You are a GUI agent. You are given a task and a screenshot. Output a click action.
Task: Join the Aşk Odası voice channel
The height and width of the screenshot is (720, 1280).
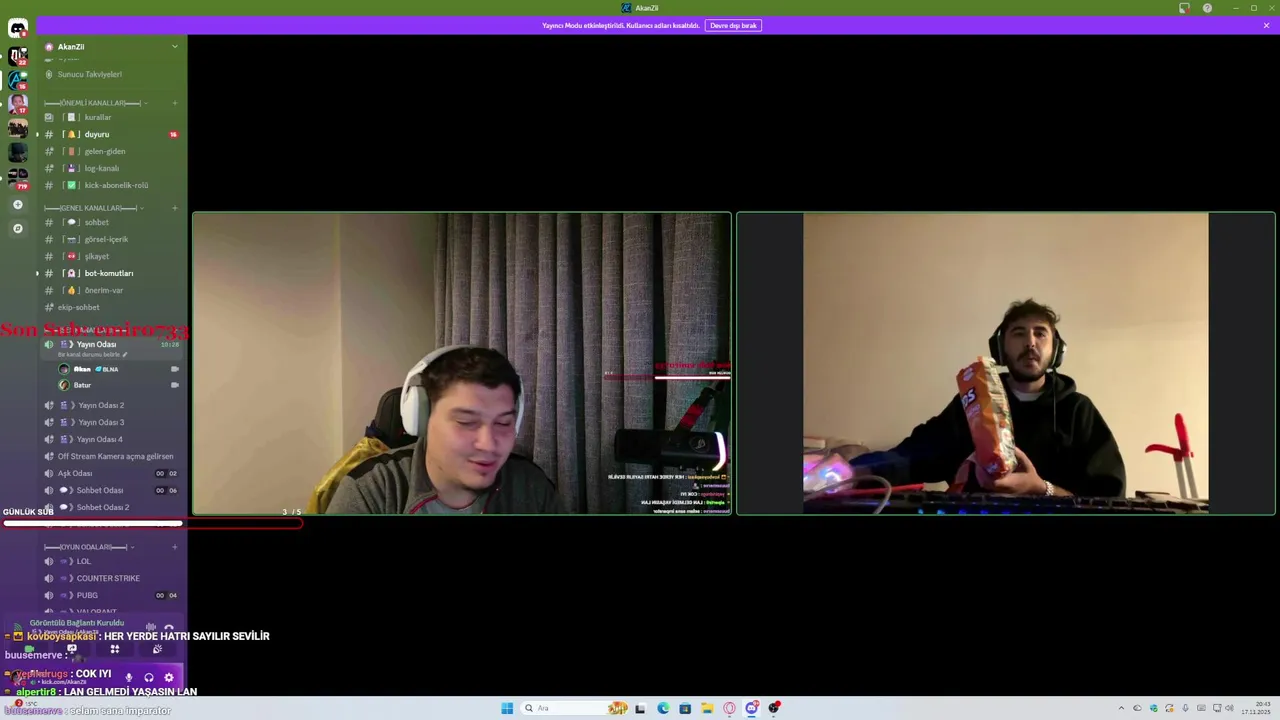tap(111, 473)
